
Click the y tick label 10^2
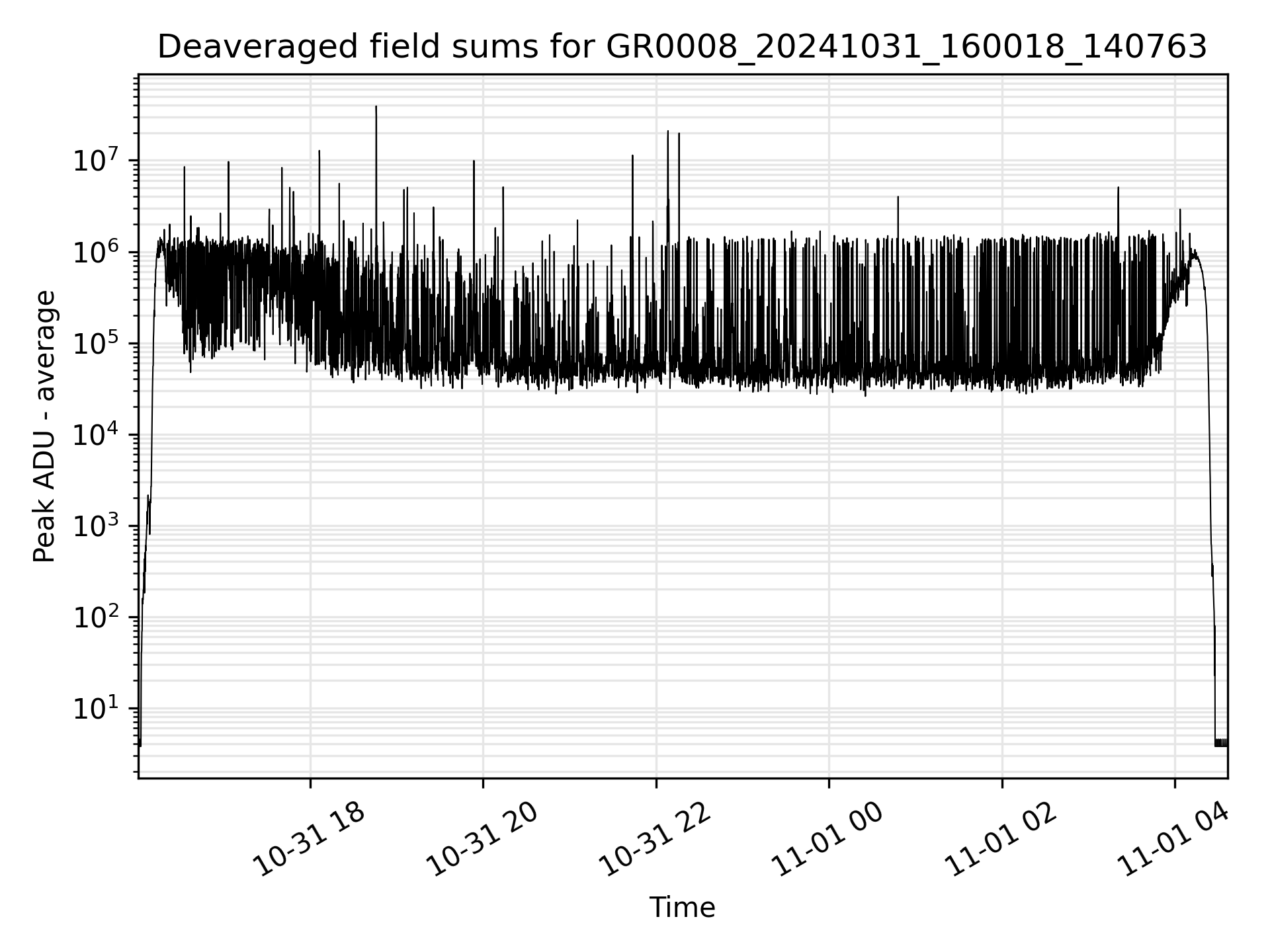click(x=96, y=617)
